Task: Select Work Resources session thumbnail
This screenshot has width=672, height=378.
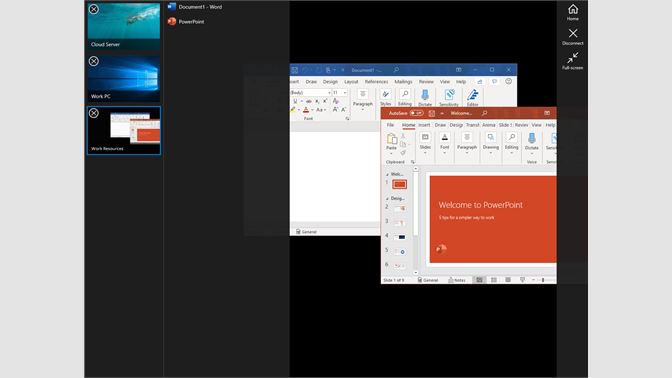Action: coord(123,130)
